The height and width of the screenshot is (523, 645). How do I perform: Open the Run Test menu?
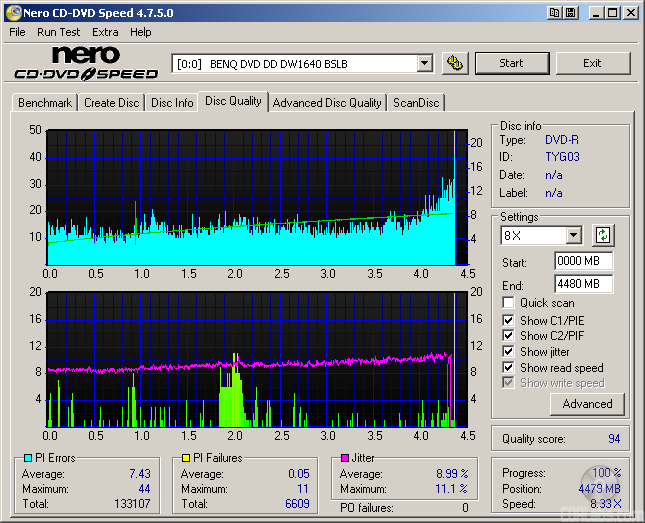coord(60,32)
